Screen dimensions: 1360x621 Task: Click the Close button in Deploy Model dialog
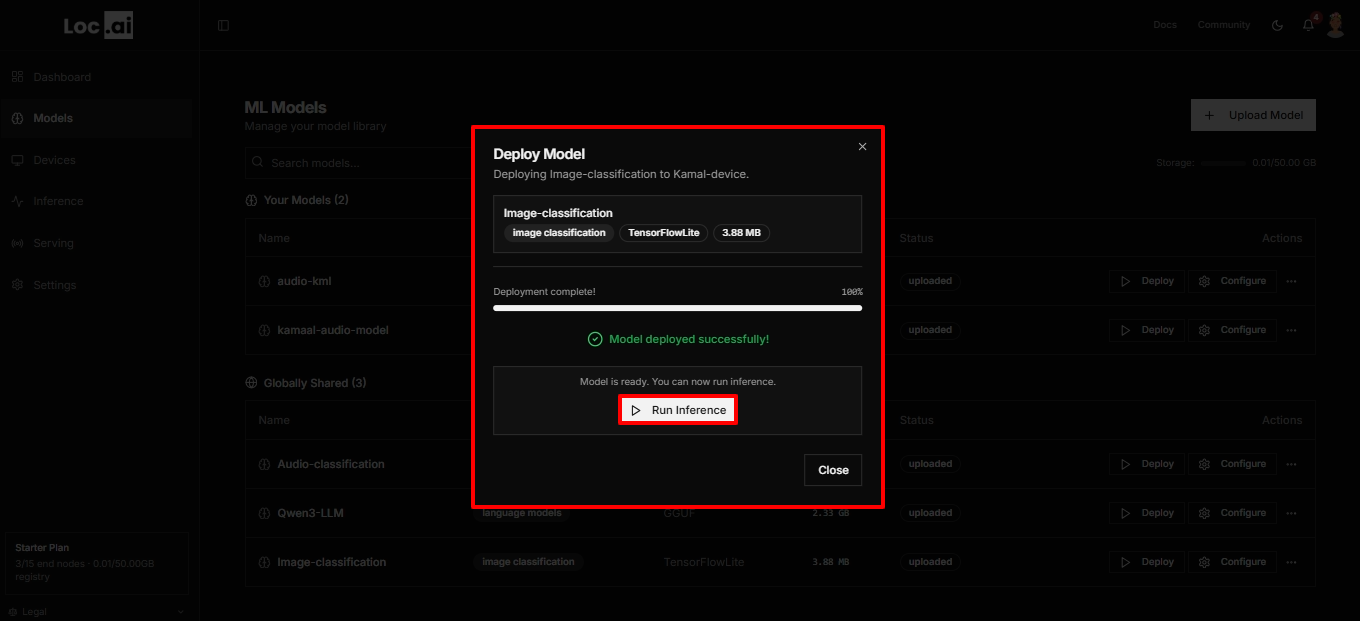coord(833,470)
